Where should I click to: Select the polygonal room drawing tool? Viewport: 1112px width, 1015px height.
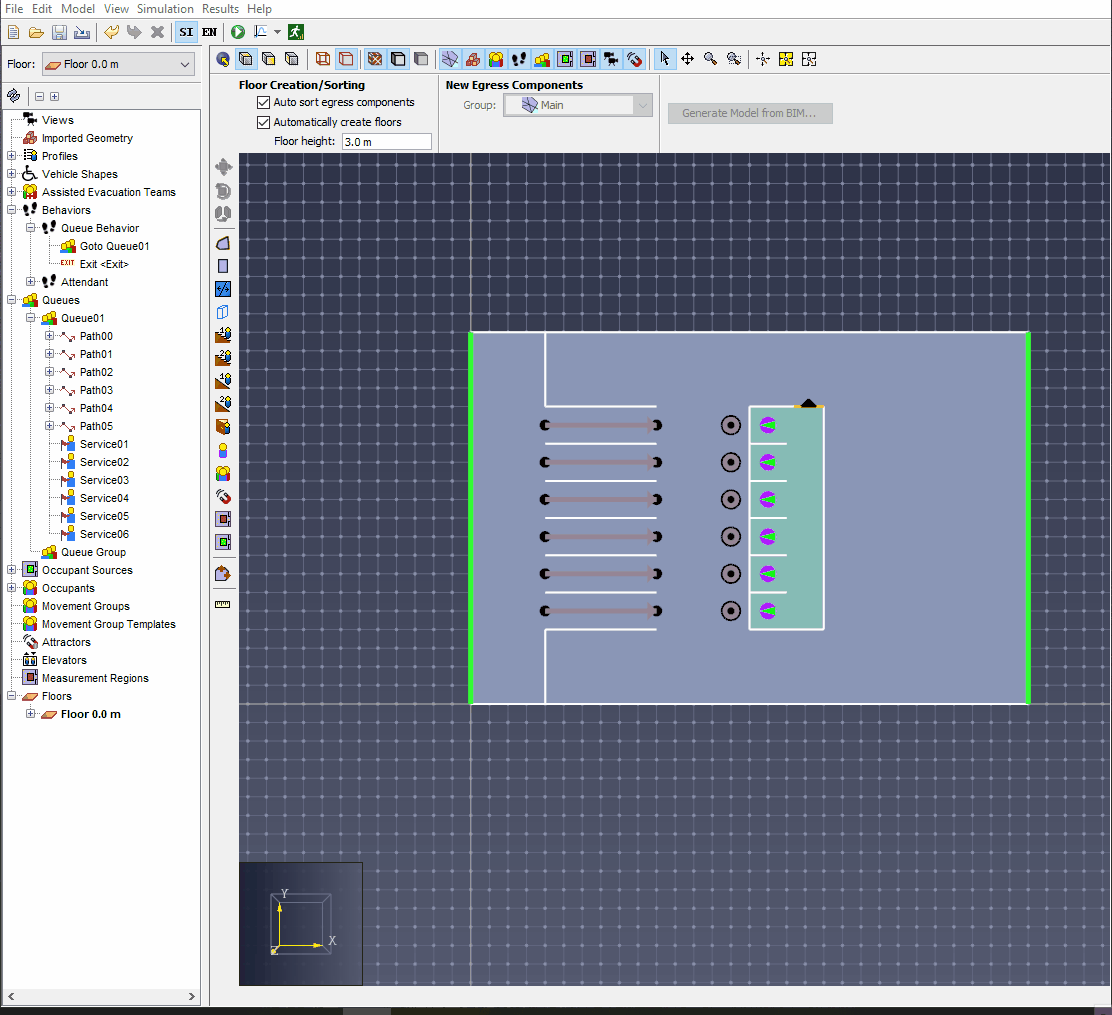tap(223, 243)
